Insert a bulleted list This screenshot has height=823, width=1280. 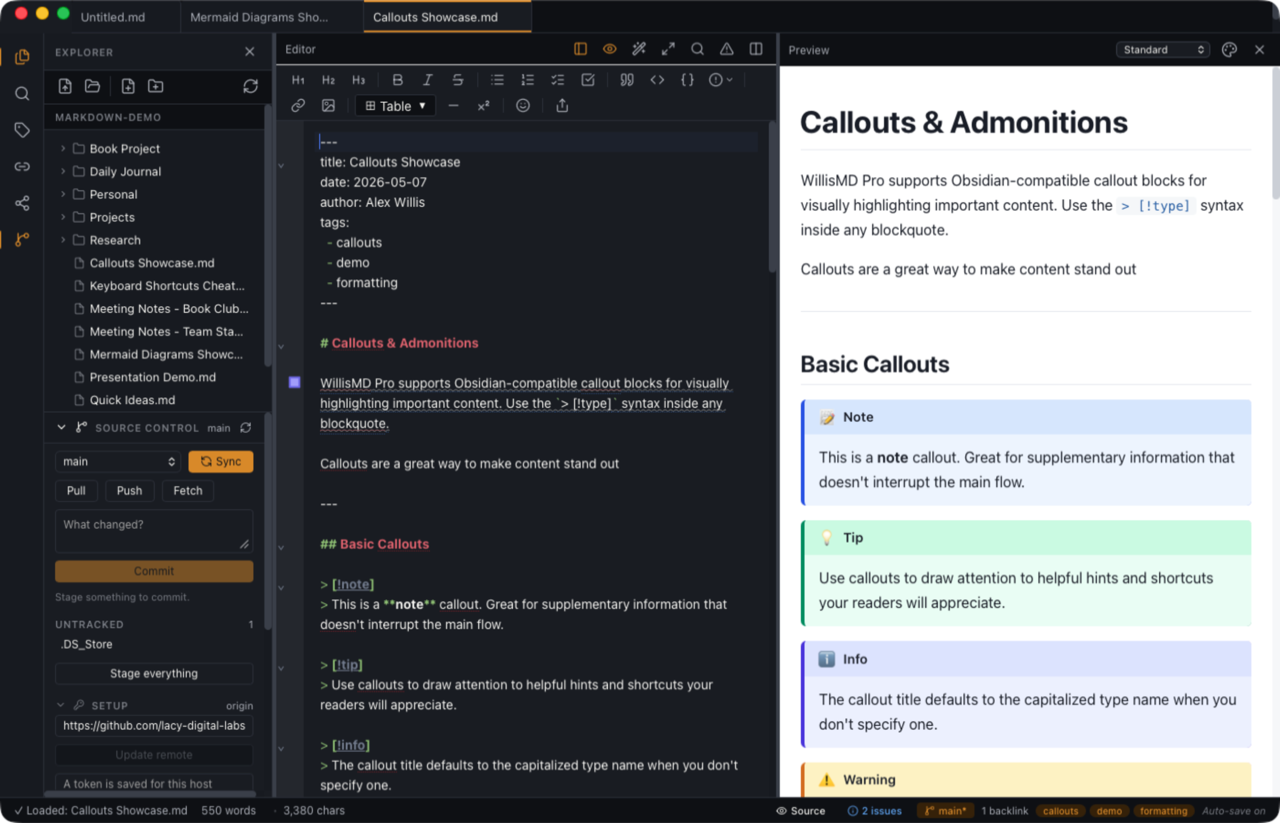pyautogui.click(x=497, y=80)
